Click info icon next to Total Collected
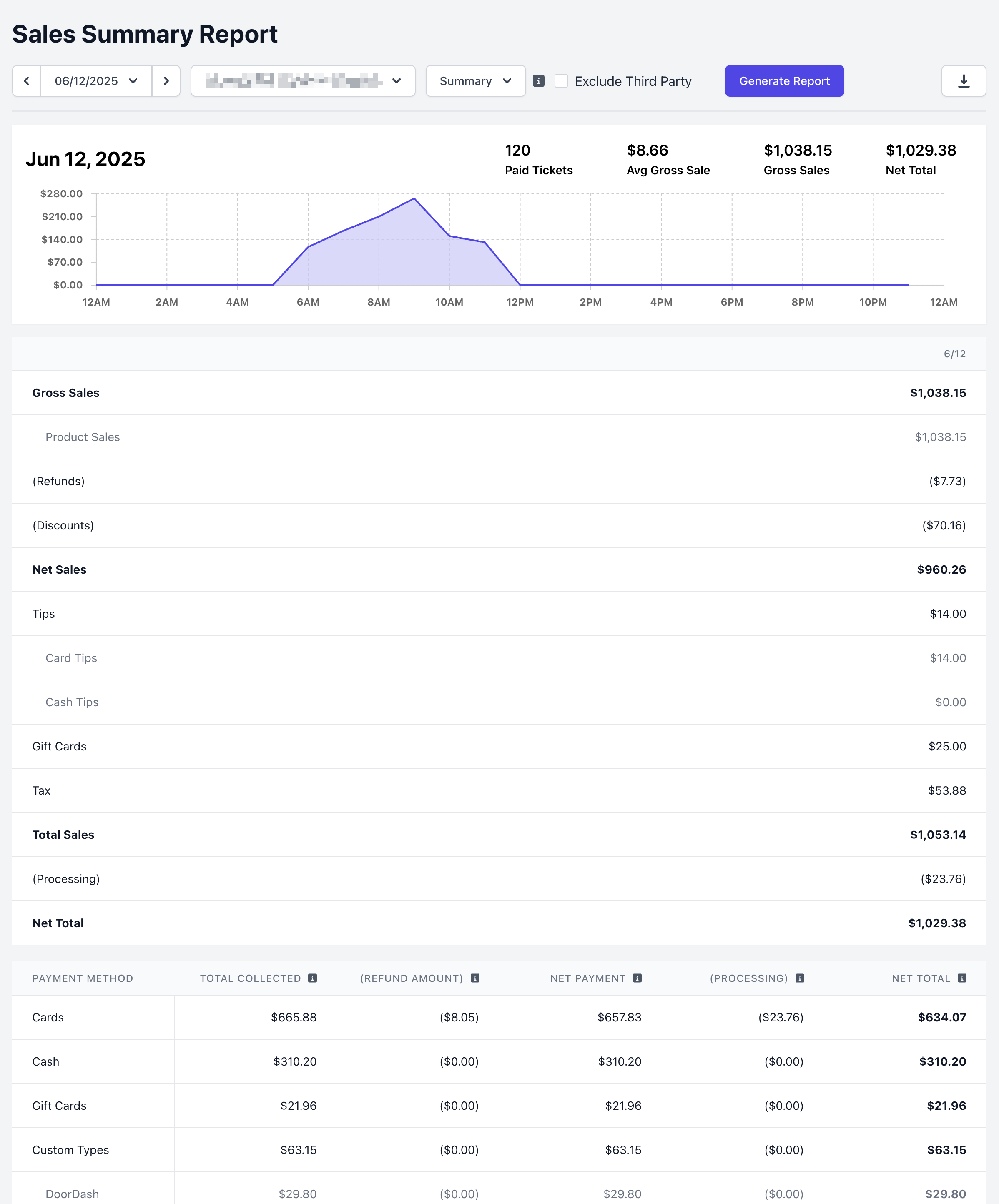The image size is (999, 1204). tap(313, 978)
